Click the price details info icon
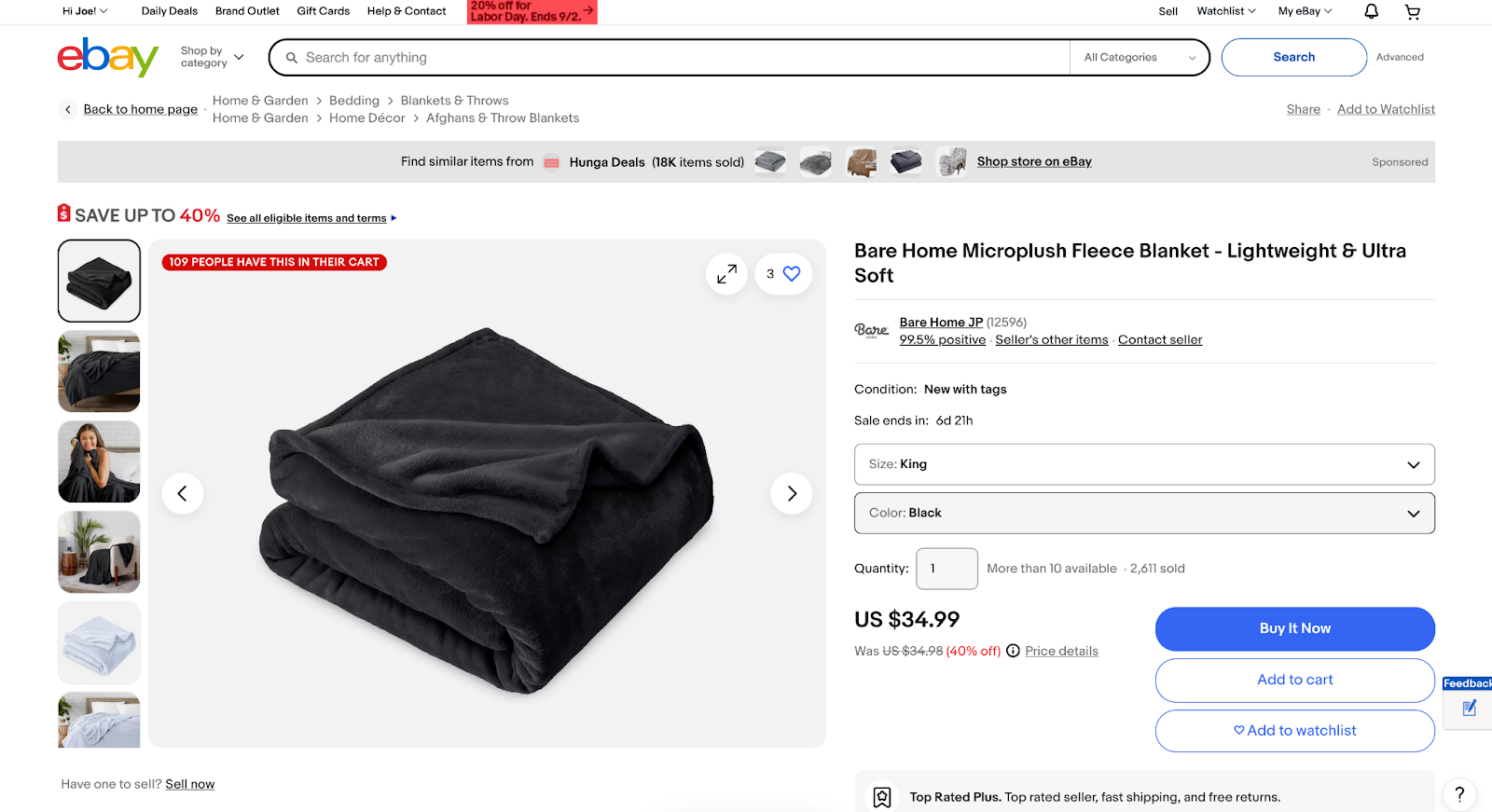Image resolution: width=1492 pixels, height=812 pixels. point(1013,651)
